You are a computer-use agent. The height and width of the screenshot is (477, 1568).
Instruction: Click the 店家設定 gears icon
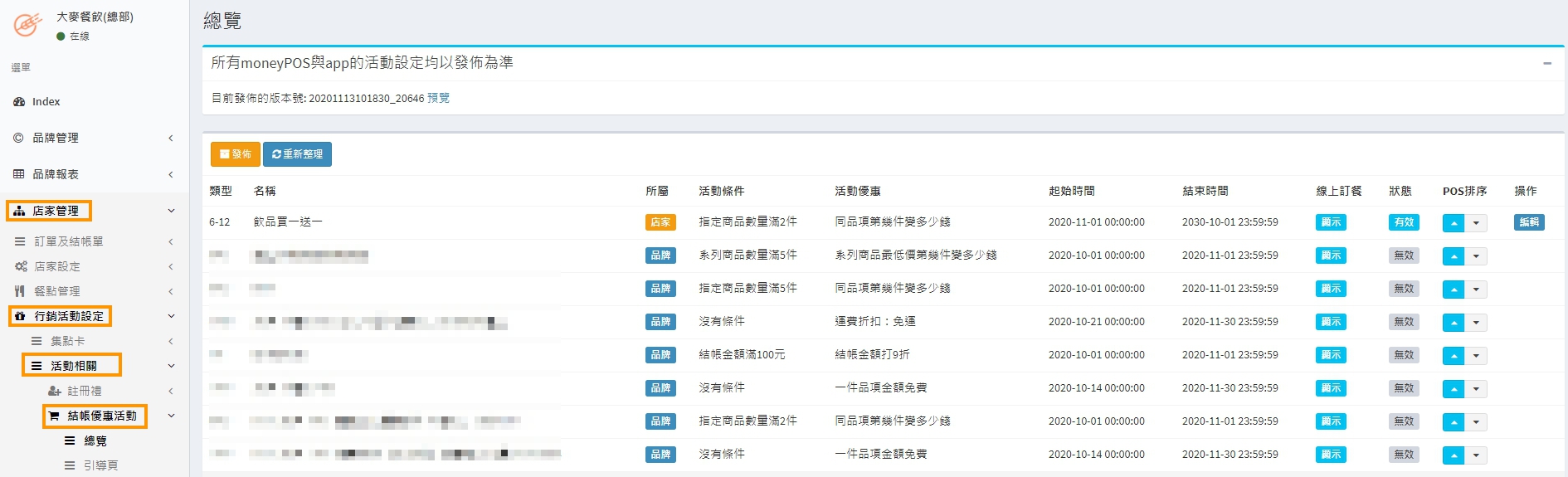(x=21, y=266)
